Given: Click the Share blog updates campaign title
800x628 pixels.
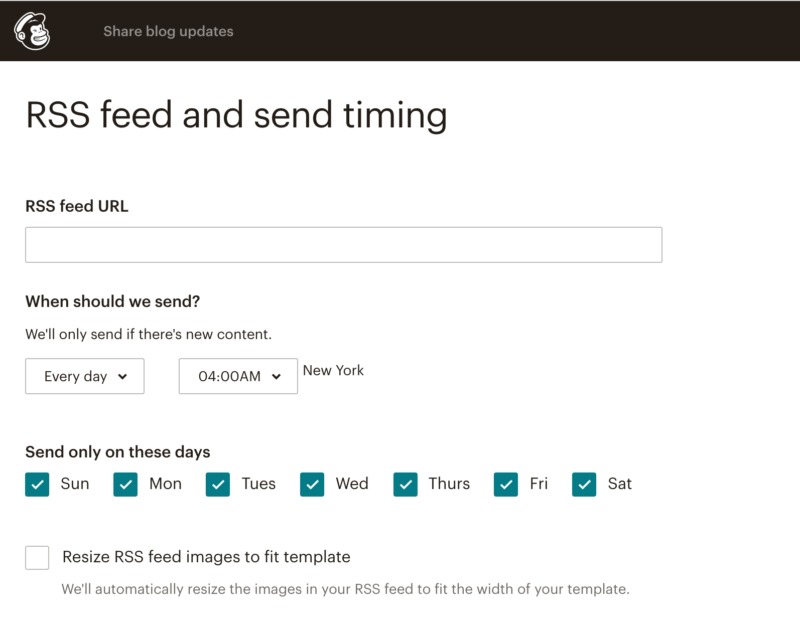Looking at the screenshot, I should [x=168, y=31].
